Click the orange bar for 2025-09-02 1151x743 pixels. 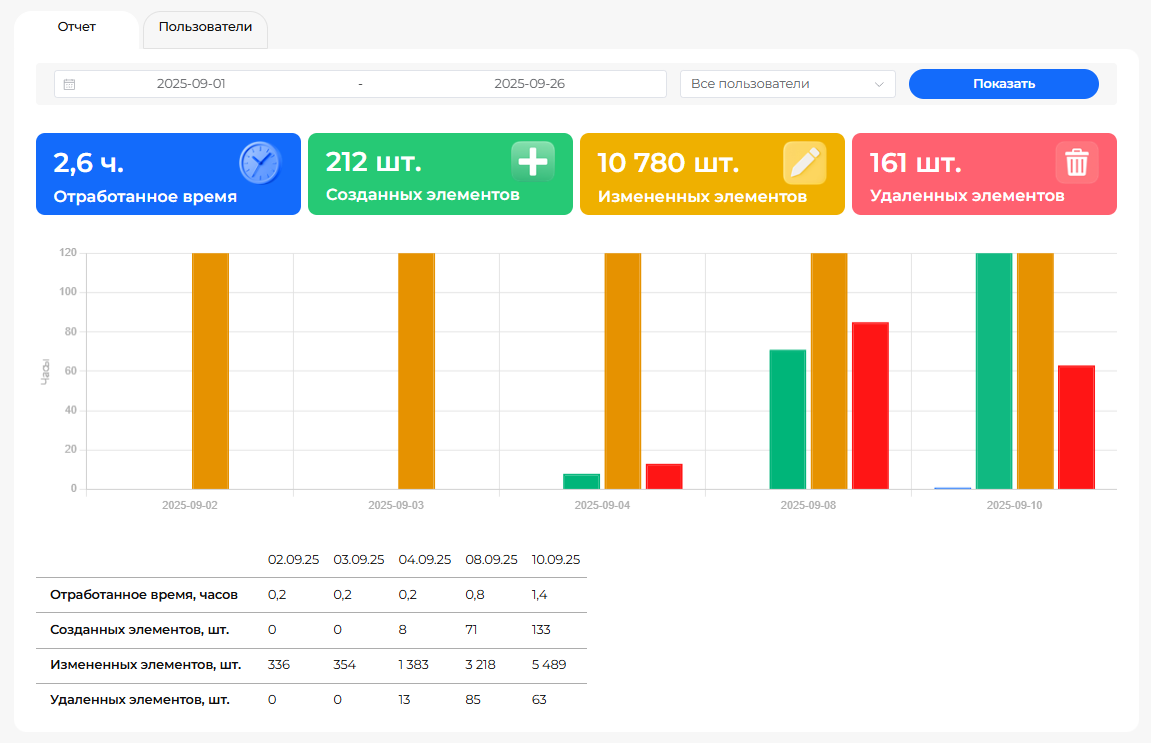click(x=210, y=370)
